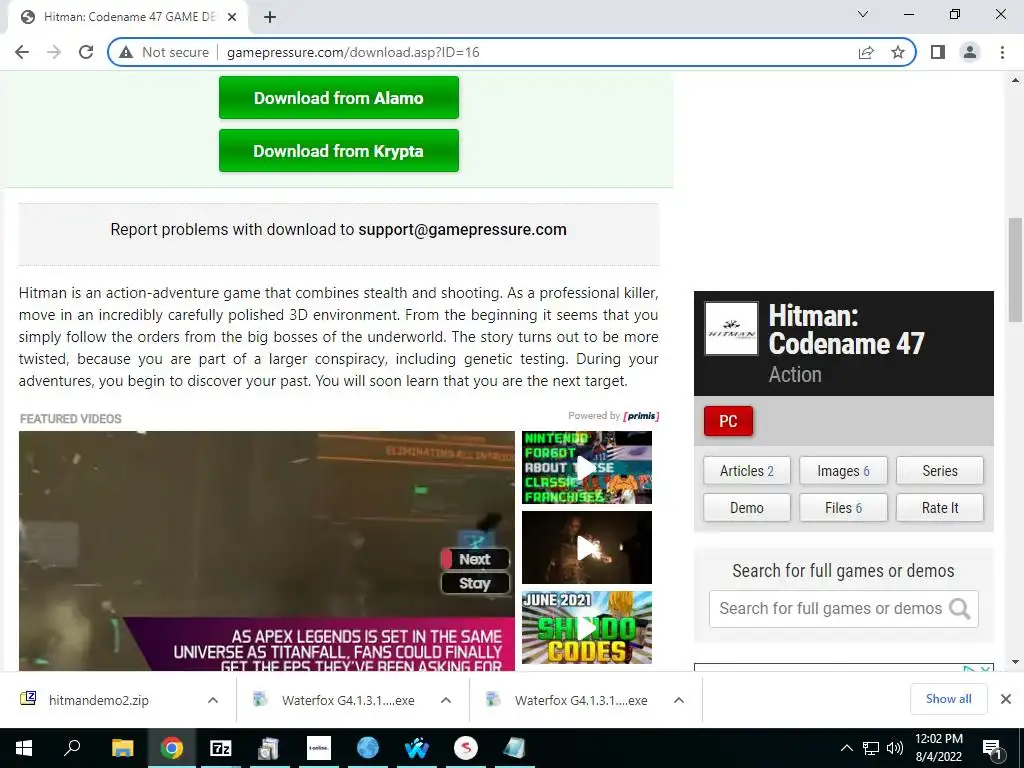This screenshot has height=768, width=1024.
Task: Expand options for hitmandemo2.zip download
Action: tap(213, 700)
